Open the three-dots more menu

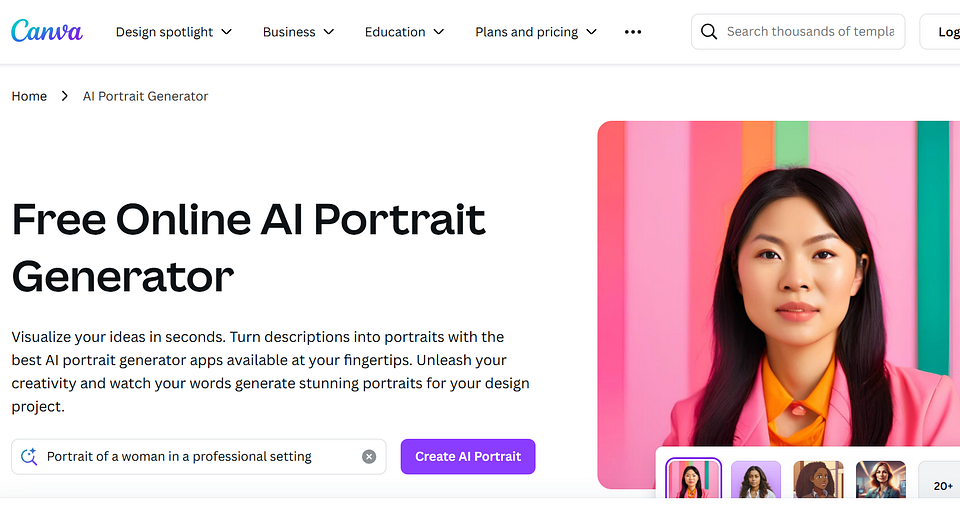coord(632,32)
